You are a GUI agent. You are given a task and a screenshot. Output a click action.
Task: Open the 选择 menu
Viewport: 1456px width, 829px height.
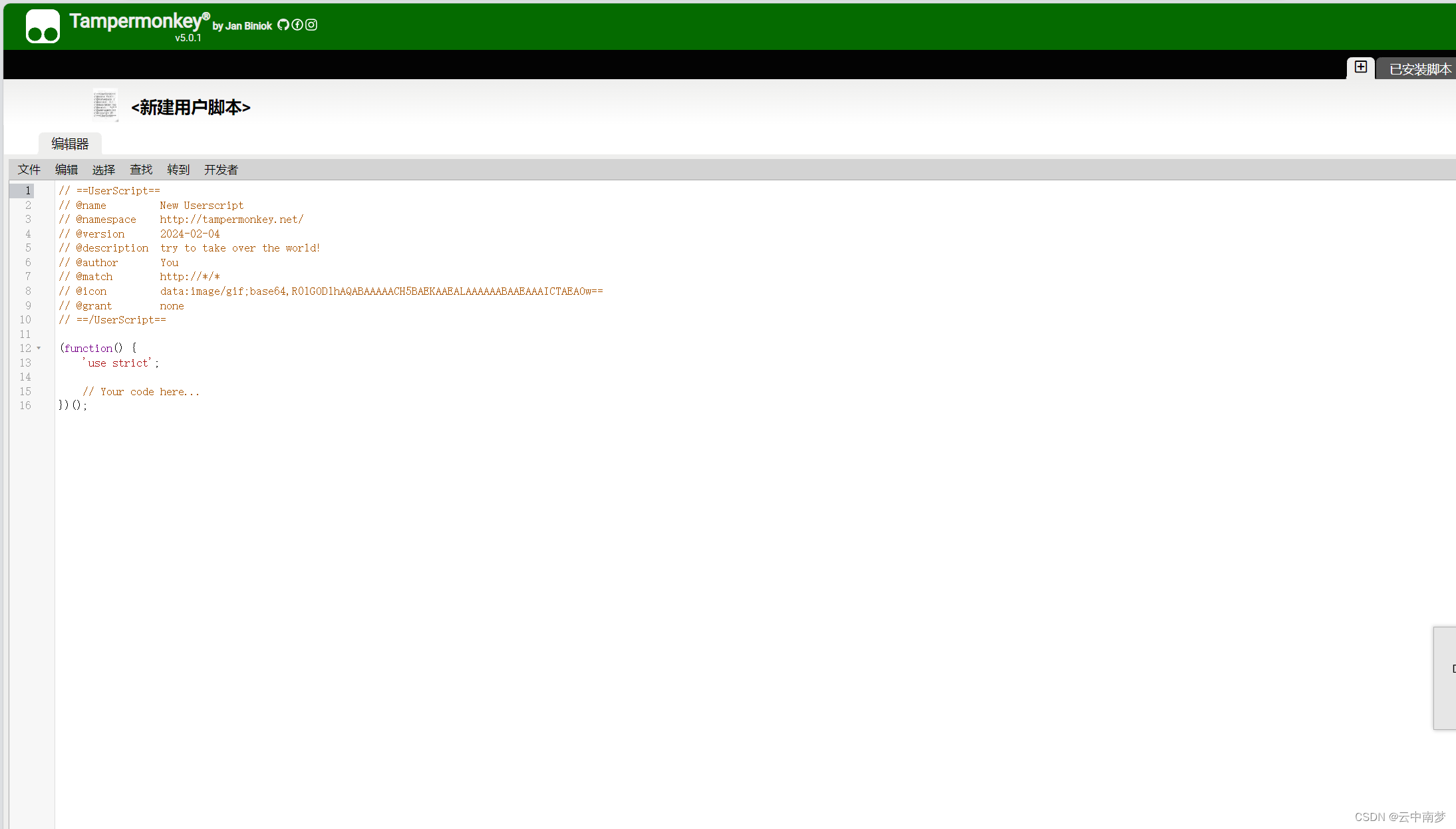coord(104,170)
